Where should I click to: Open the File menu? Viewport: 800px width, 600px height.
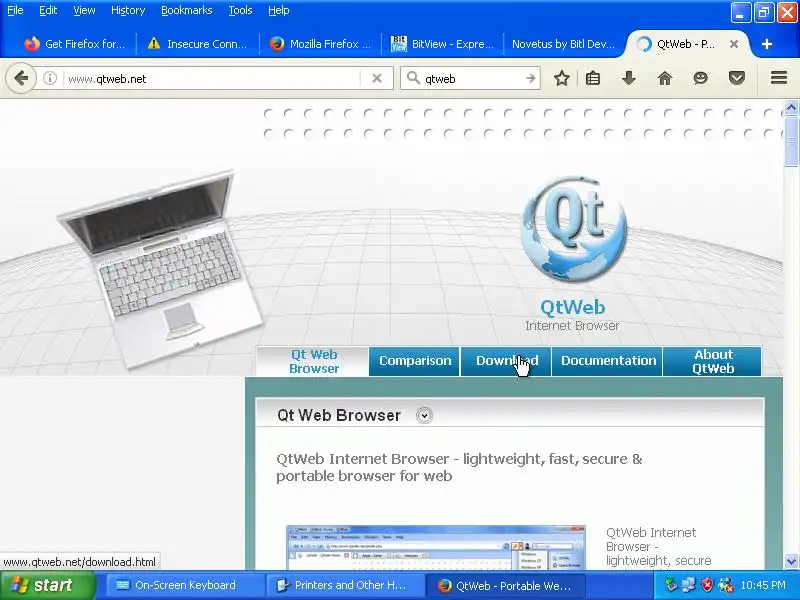[x=15, y=10]
